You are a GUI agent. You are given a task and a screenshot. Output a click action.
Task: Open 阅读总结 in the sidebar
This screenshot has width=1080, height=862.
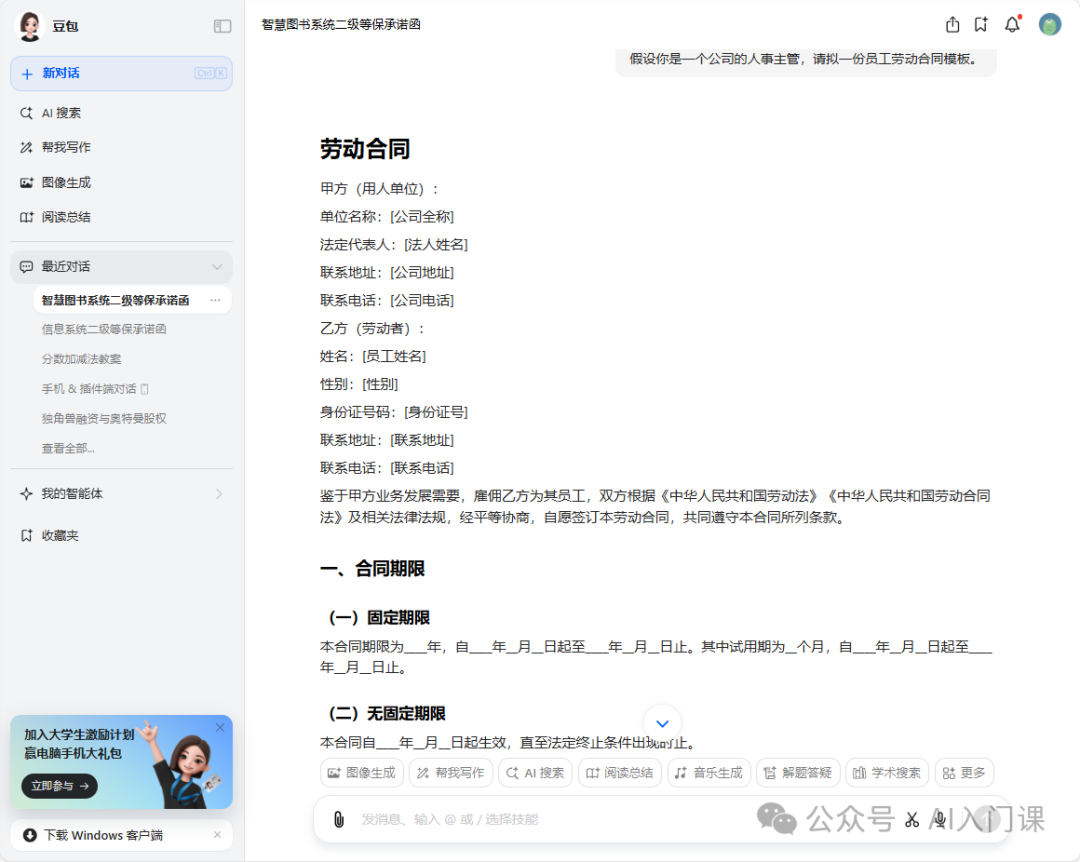click(121, 217)
